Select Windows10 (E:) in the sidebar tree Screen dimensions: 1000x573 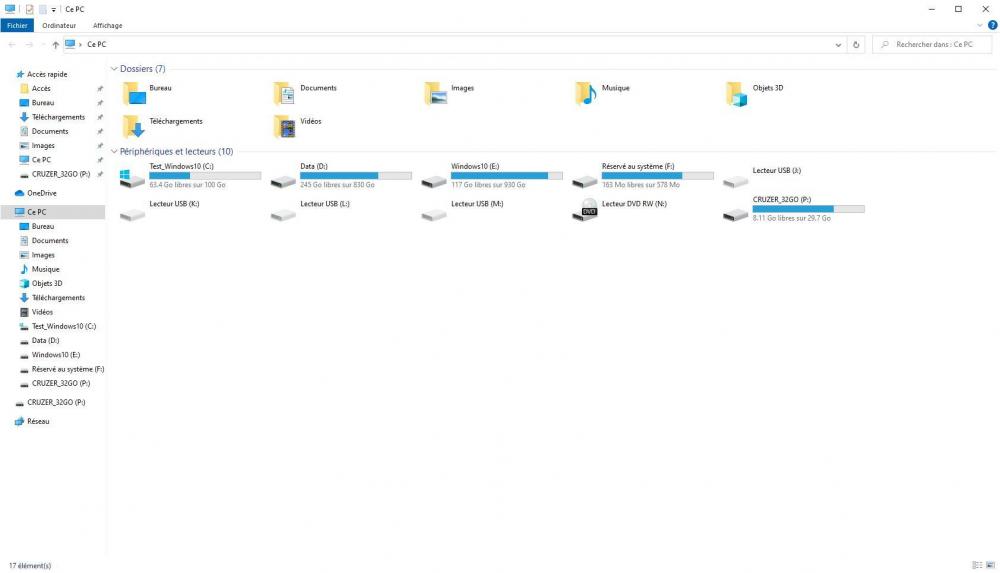(x=55, y=355)
